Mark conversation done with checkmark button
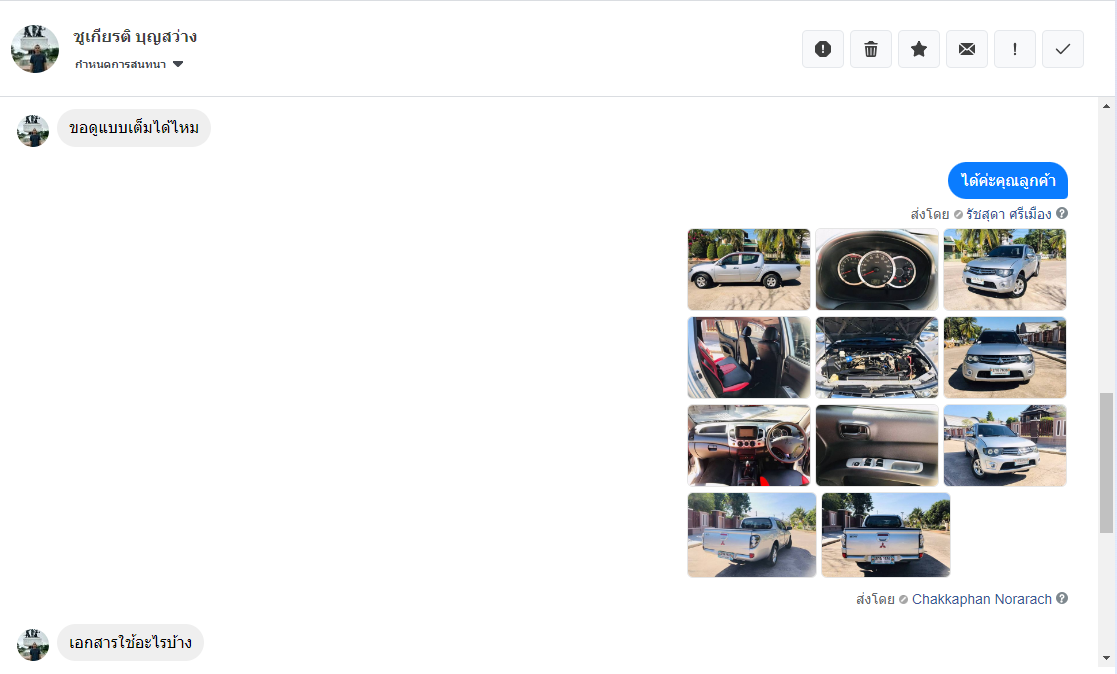The height and width of the screenshot is (674, 1117). click(x=1063, y=49)
